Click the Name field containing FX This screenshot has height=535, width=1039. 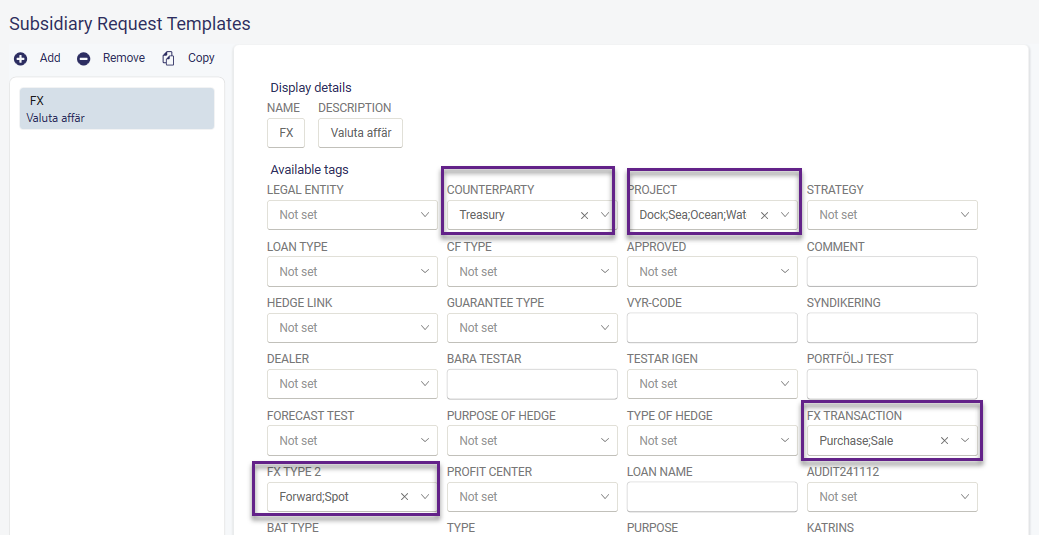(286, 133)
